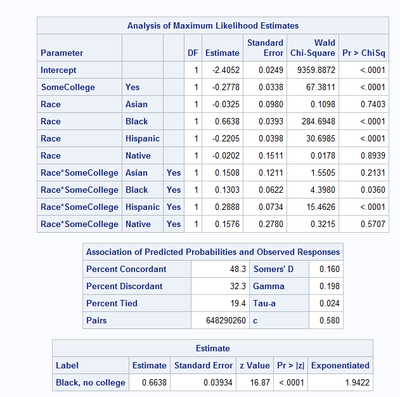Viewport: 400px width, 397px height.
Task: Select the Pr > |z| column header
Action: click(x=291, y=366)
